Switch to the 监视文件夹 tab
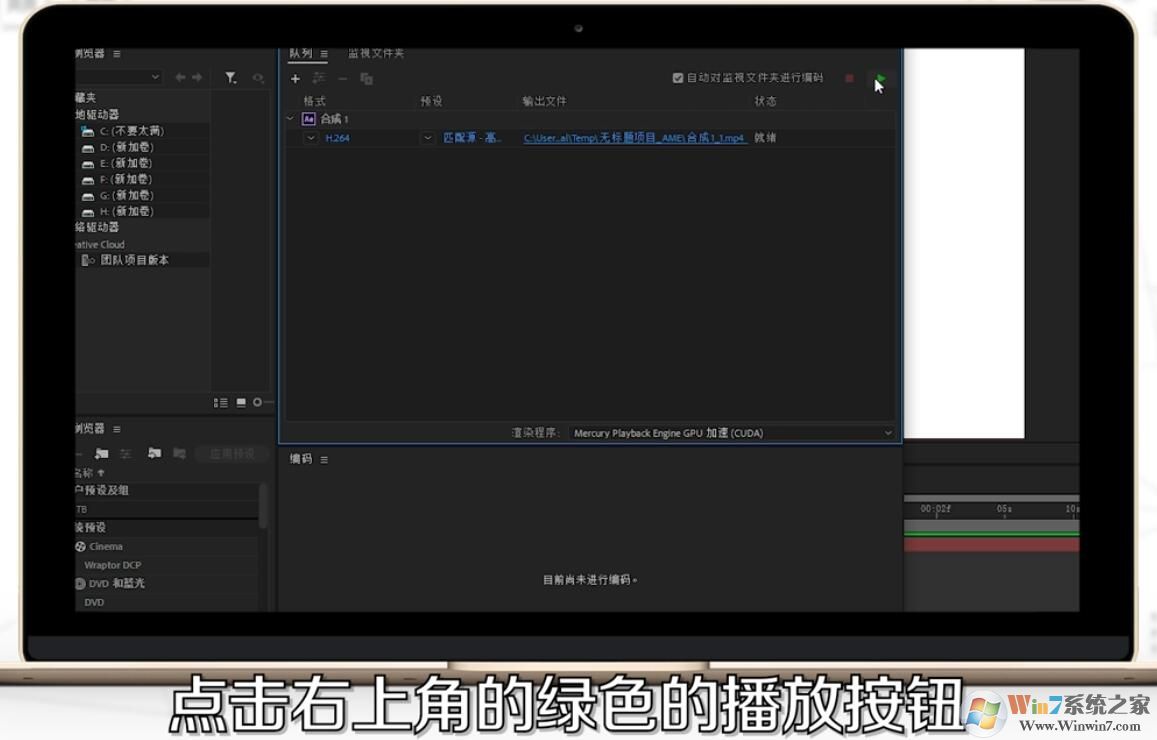 (x=375, y=52)
